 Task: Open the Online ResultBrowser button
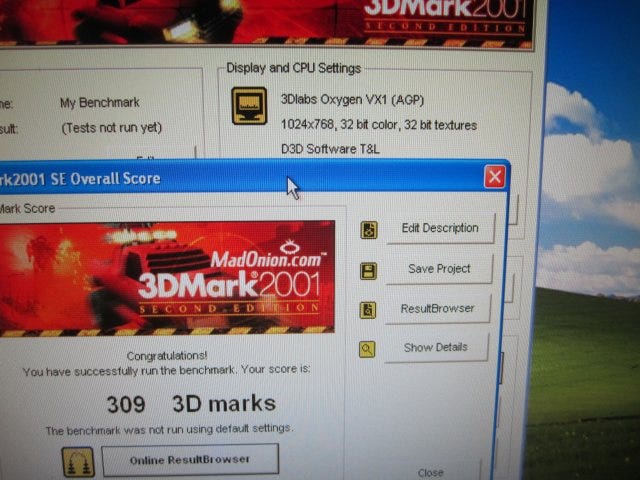pyautogui.click(x=190, y=460)
